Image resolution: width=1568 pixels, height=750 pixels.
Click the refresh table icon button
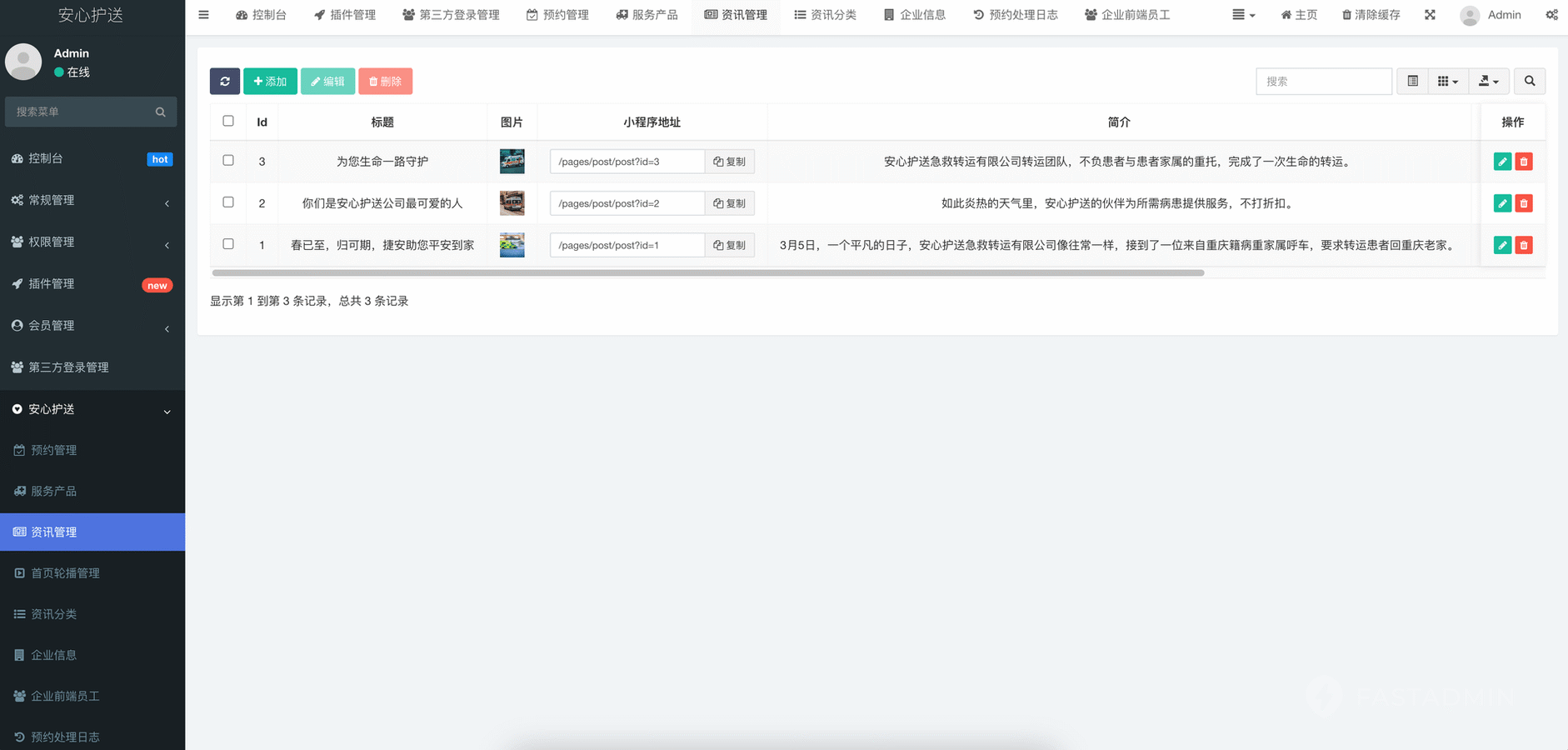pyautogui.click(x=225, y=81)
